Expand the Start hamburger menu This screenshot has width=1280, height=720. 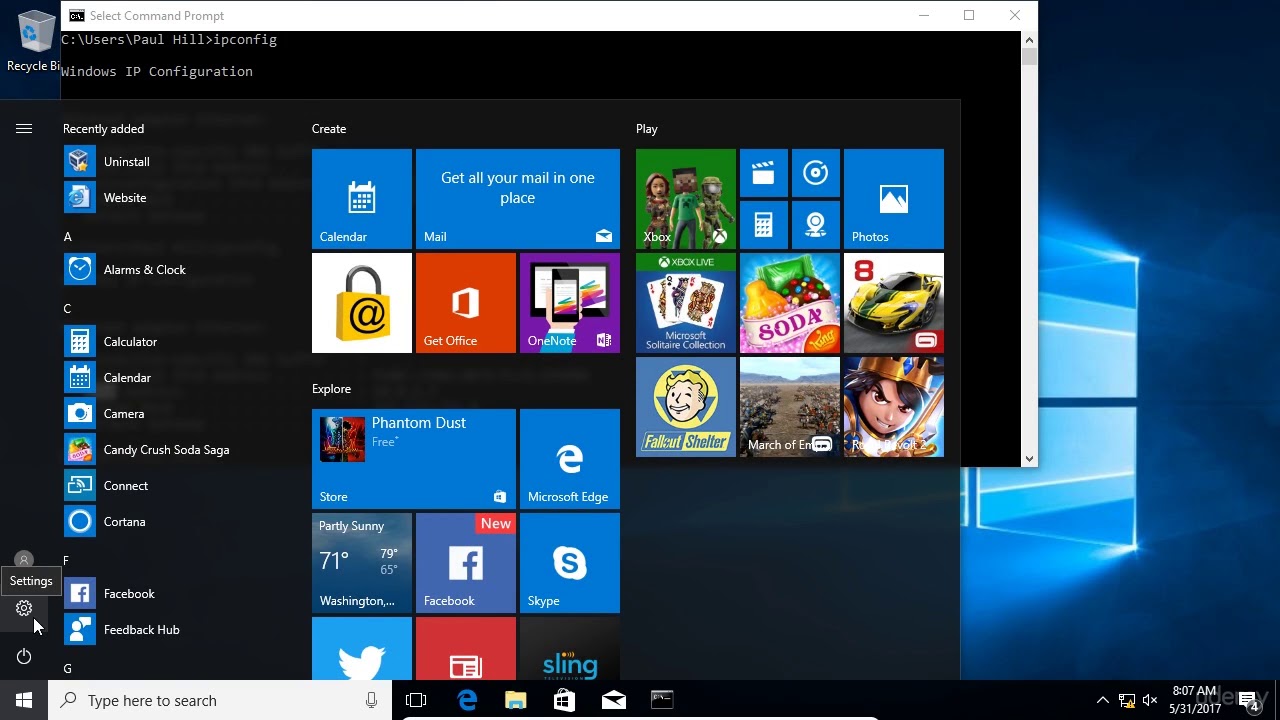click(x=24, y=128)
